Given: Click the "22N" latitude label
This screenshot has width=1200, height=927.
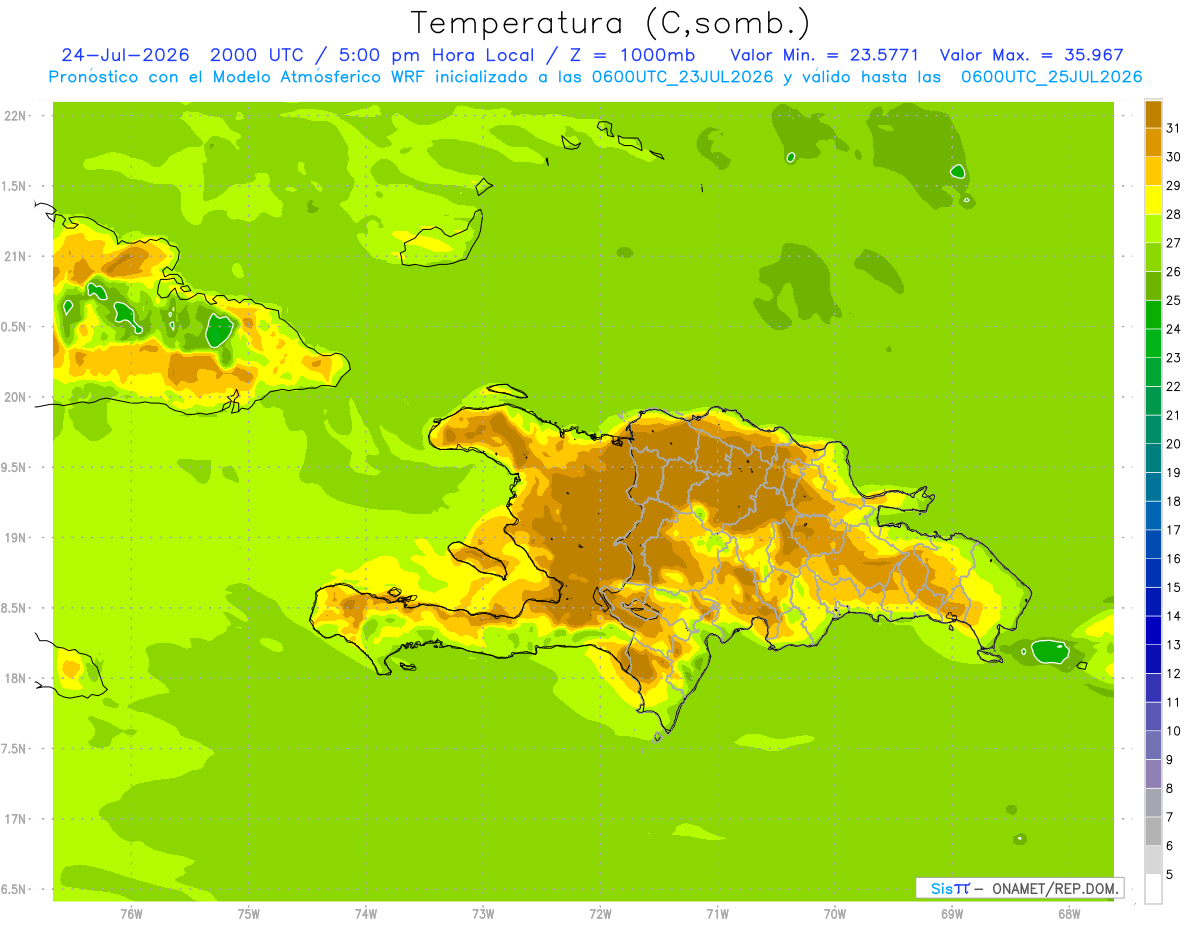Looking at the screenshot, I should click(14, 116).
